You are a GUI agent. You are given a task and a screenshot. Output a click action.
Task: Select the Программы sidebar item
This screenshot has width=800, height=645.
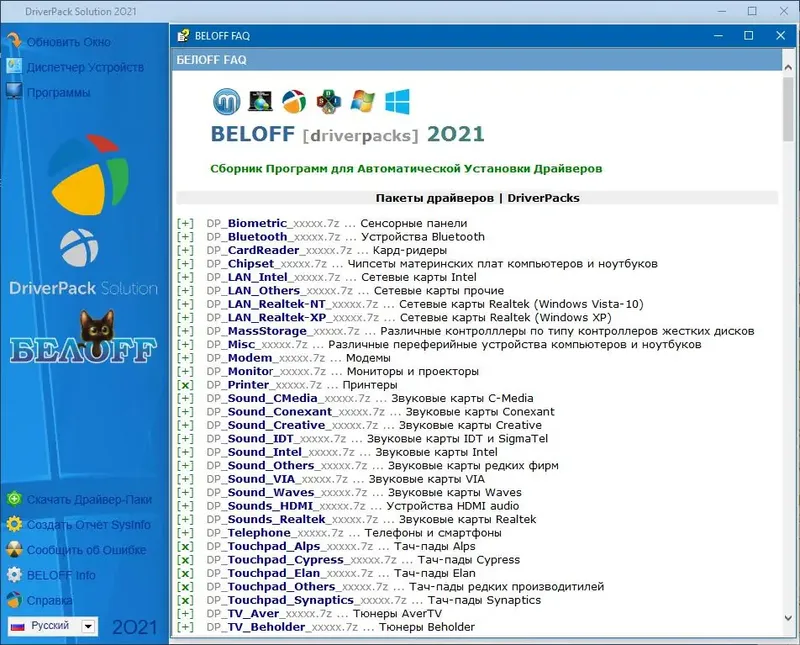(58, 93)
